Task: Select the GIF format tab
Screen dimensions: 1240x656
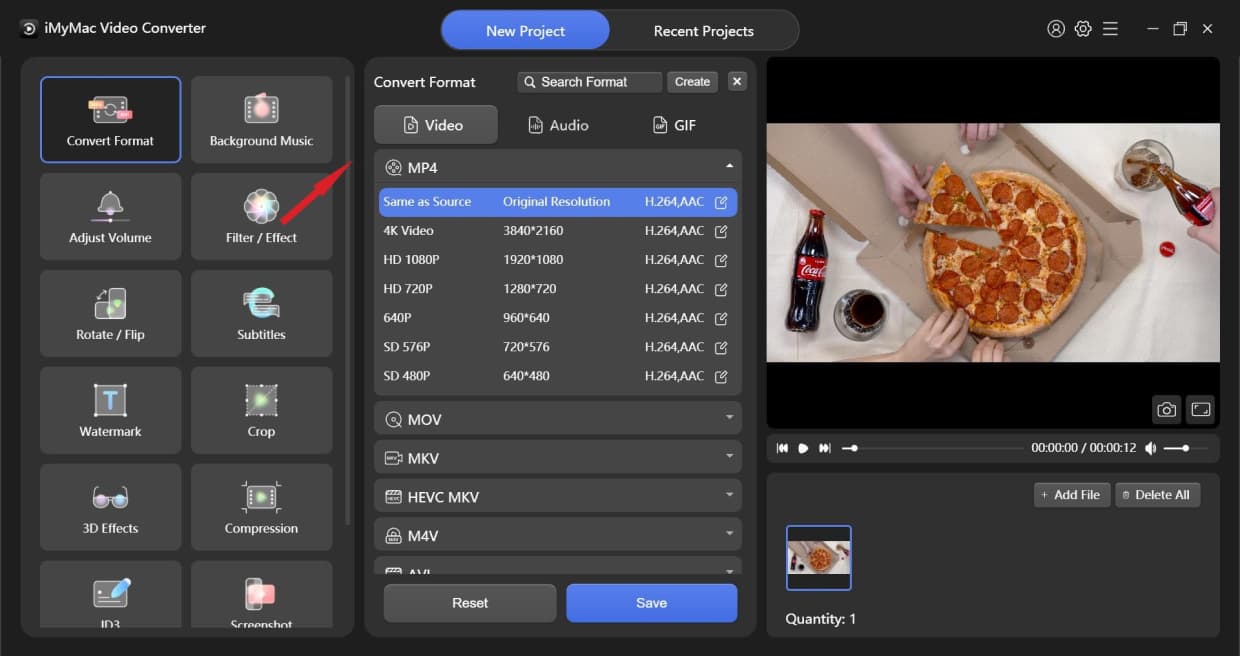Action: [675, 125]
